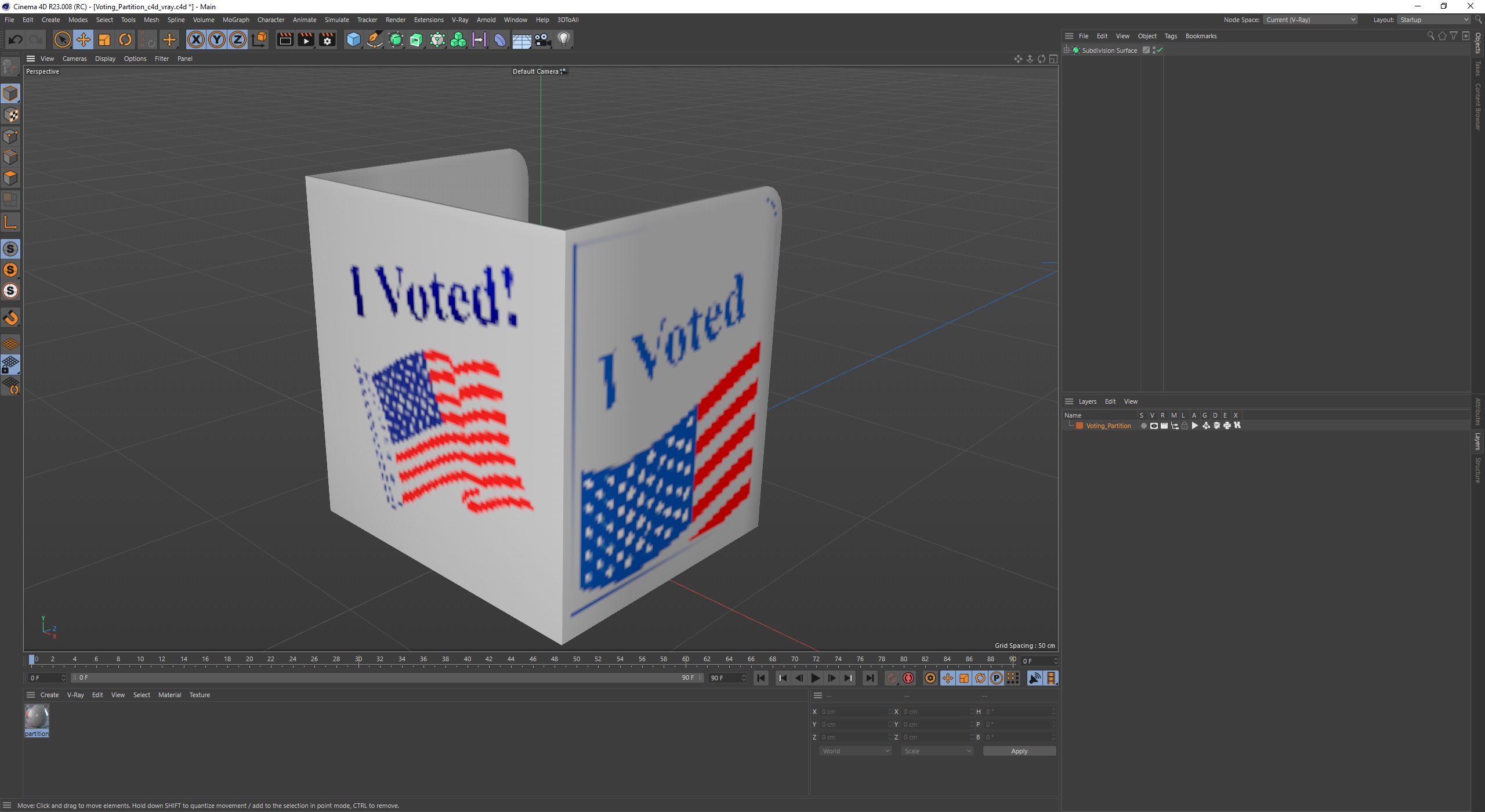Click the home icon in Object Manager
Screen dimensions: 1485x812
1442,36
